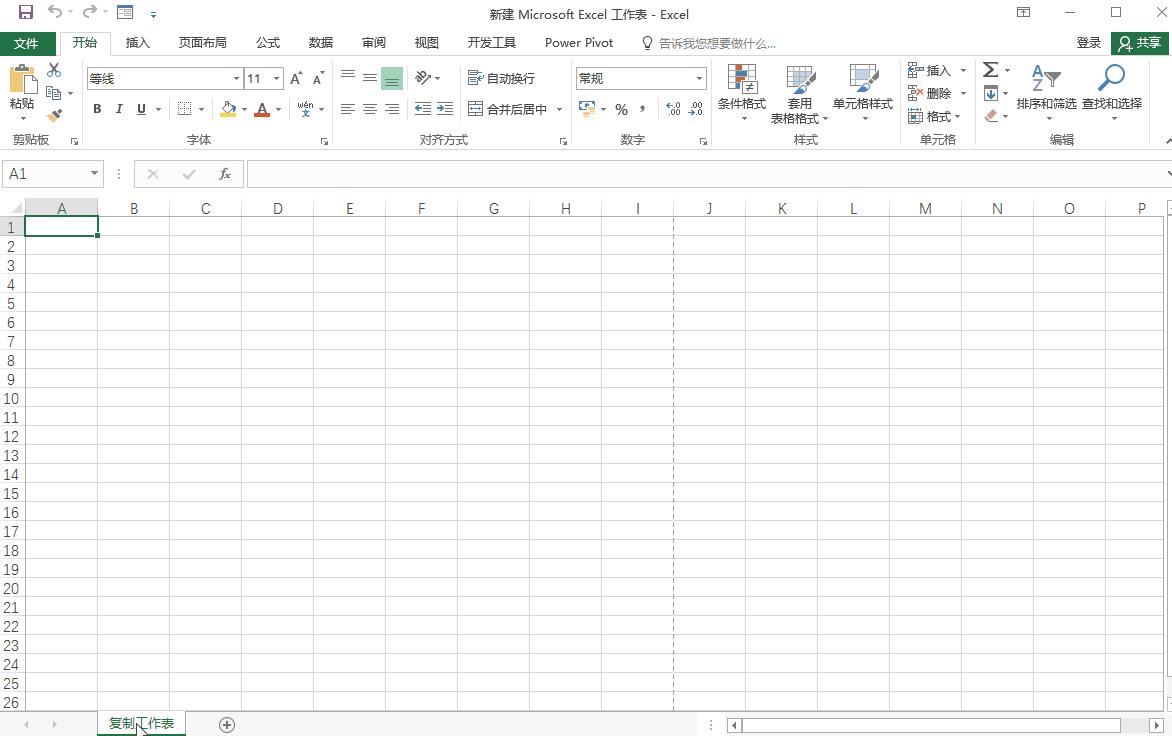Set bottom vertical alignment
Viewport: 1172px width, 736px height.
pos(392,78)
